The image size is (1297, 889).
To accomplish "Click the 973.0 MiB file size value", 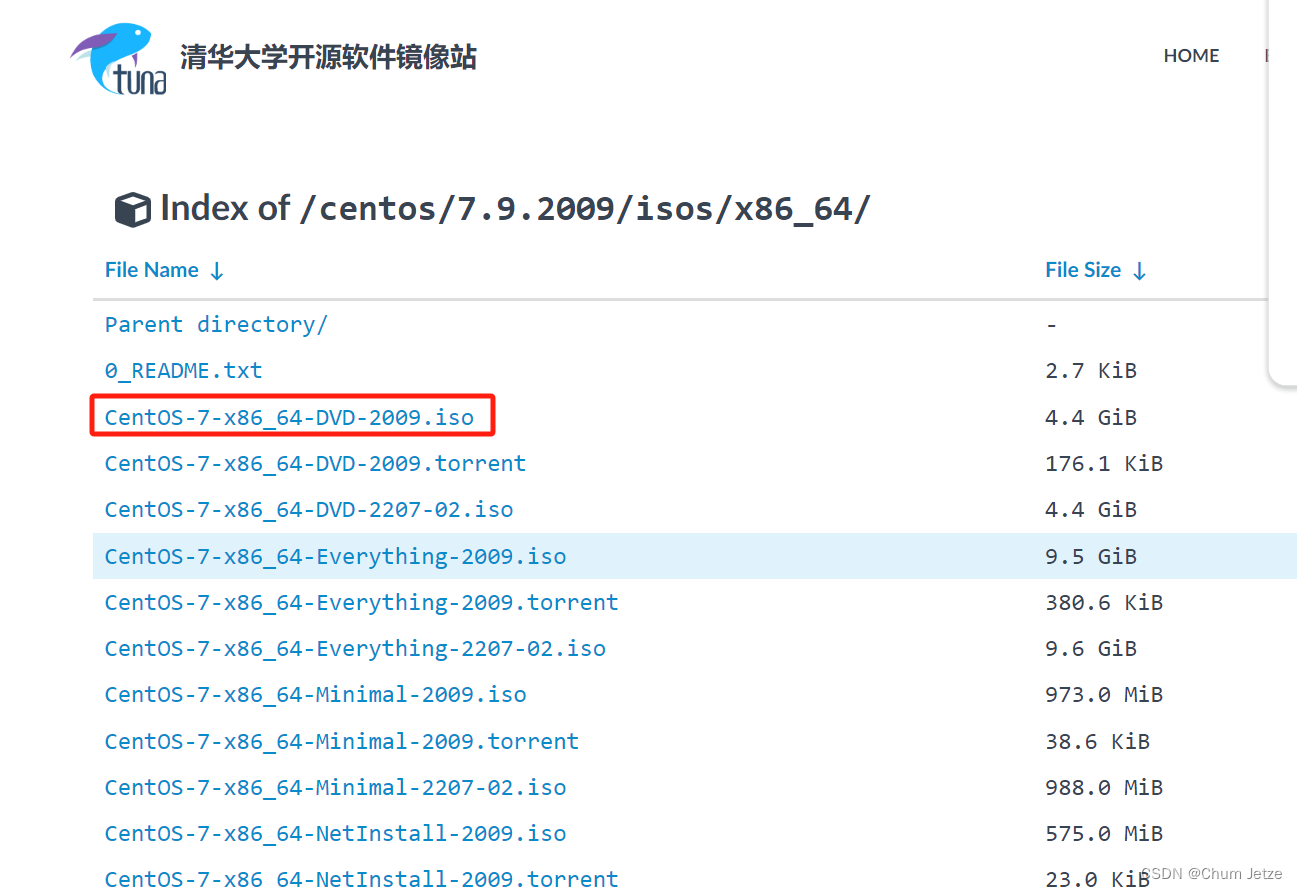I will click(x=1104, y=694).
